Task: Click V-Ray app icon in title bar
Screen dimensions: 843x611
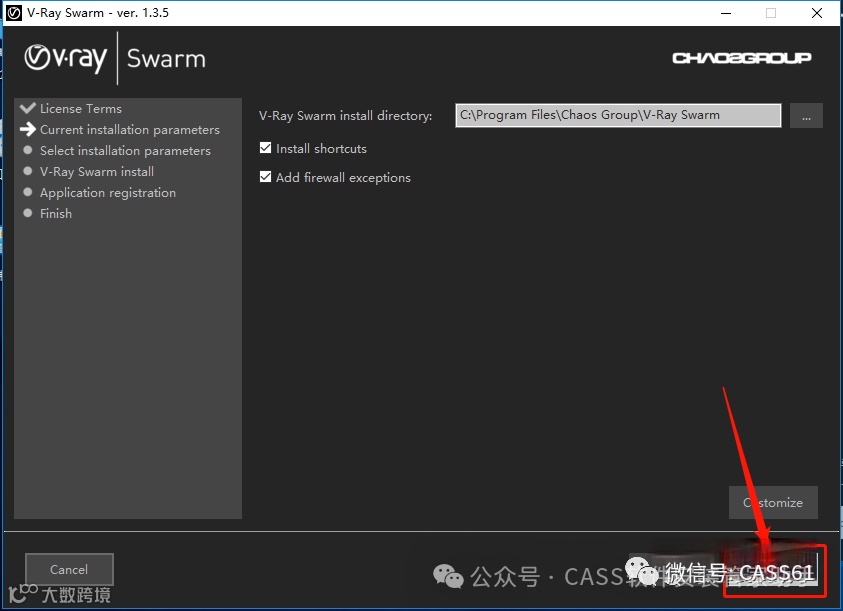Action: point(14,13)
